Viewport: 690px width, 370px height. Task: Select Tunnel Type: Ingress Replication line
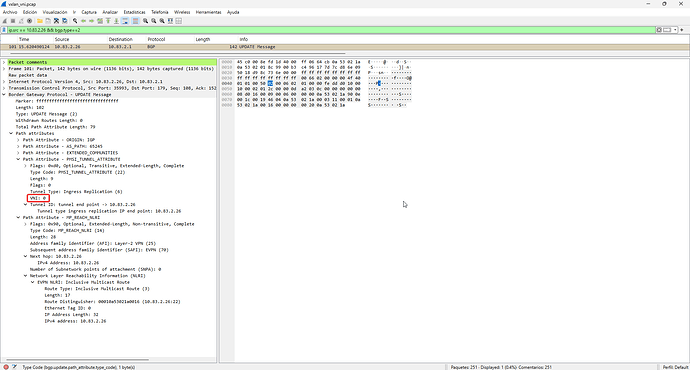(x=76, y=191)
